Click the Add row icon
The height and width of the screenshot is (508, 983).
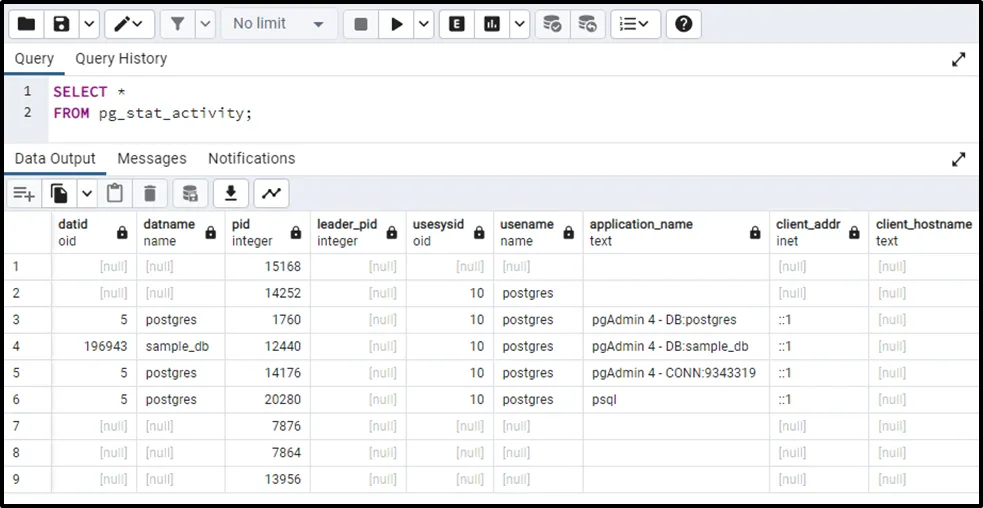[24, 193]
